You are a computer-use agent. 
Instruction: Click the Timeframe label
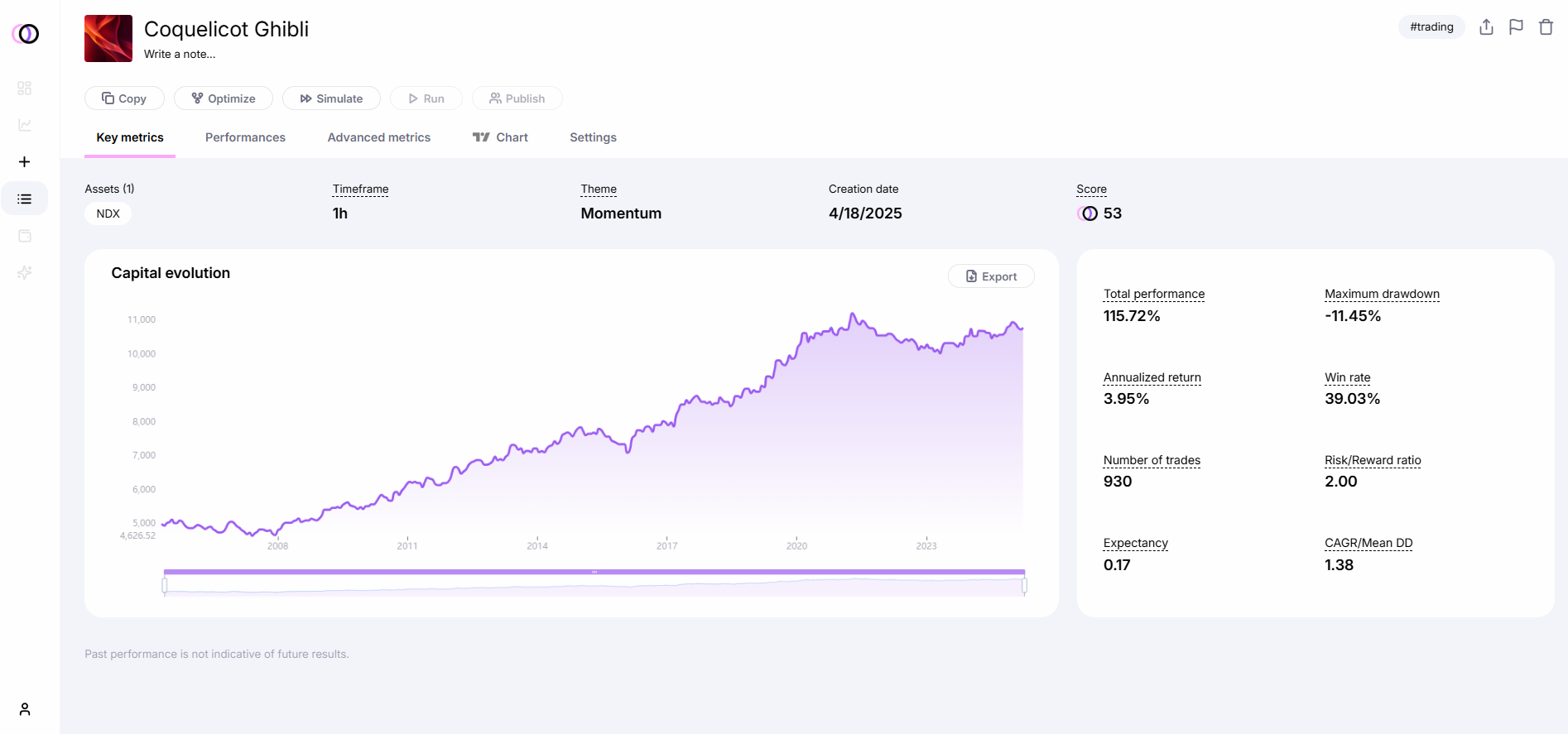pyautogui.click(x=360, y=189)
